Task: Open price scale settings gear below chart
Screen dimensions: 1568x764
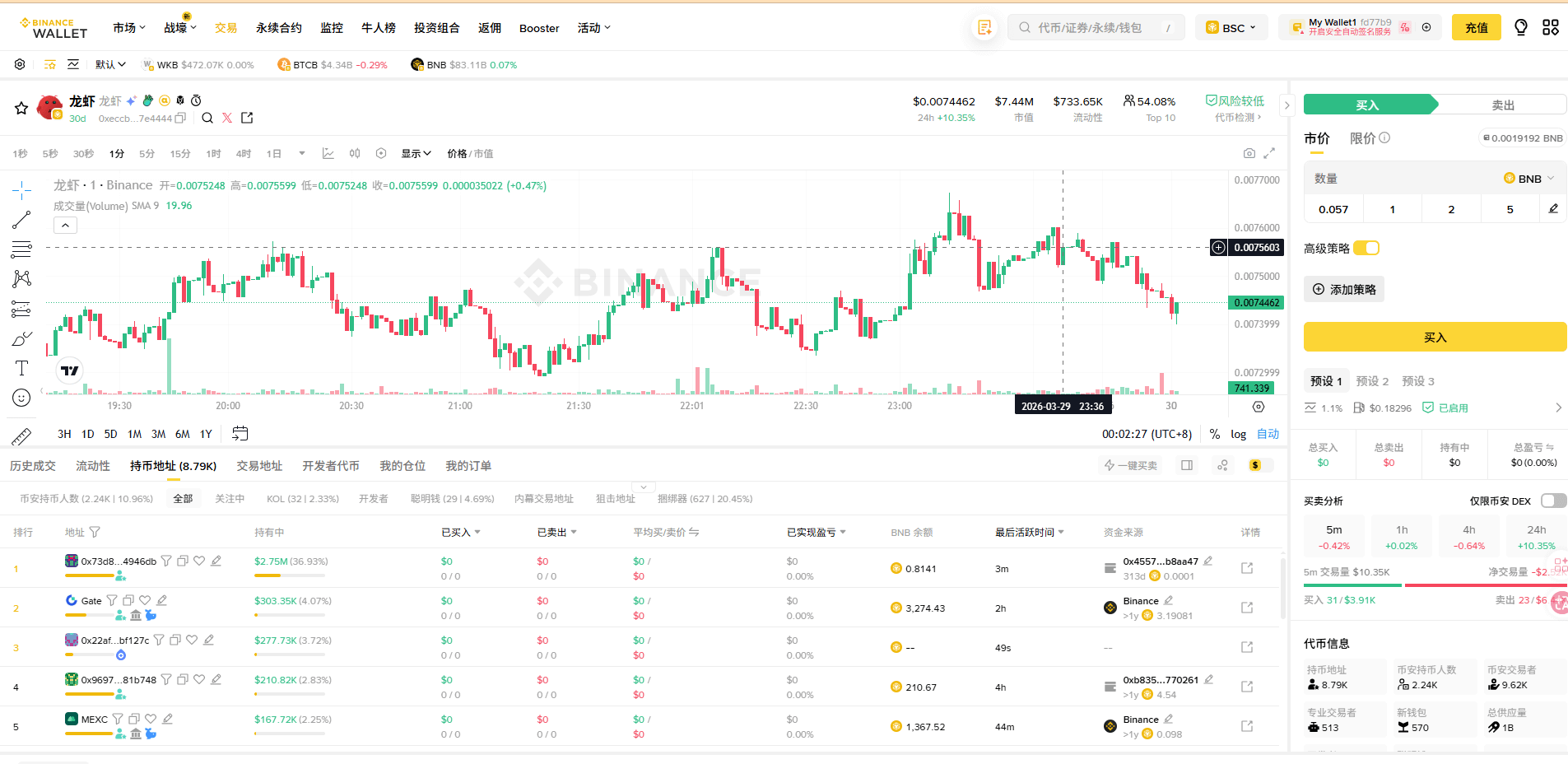Action: click(1259, 407)
